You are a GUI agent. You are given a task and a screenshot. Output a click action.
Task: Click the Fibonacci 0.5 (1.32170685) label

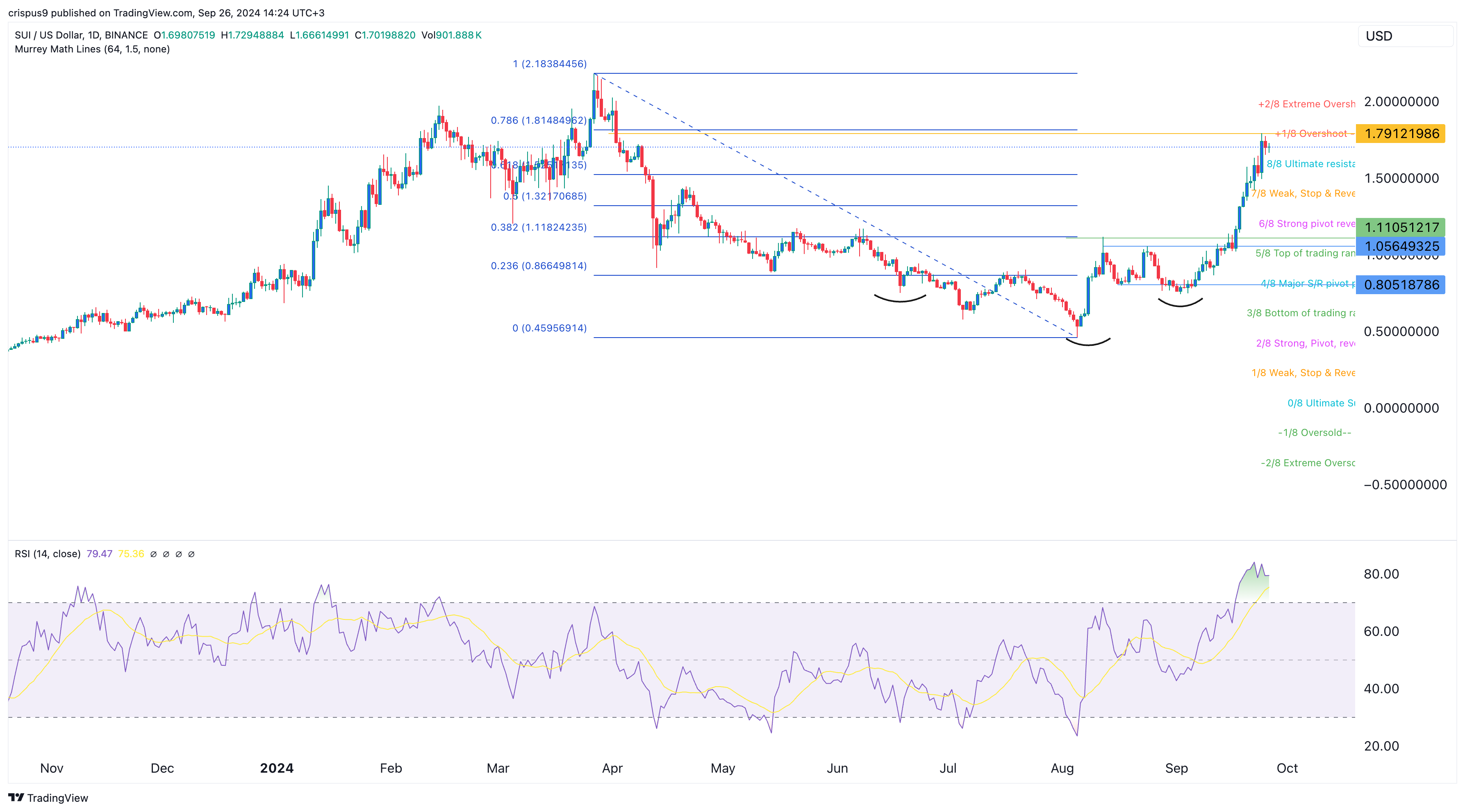tap(544, 196)
